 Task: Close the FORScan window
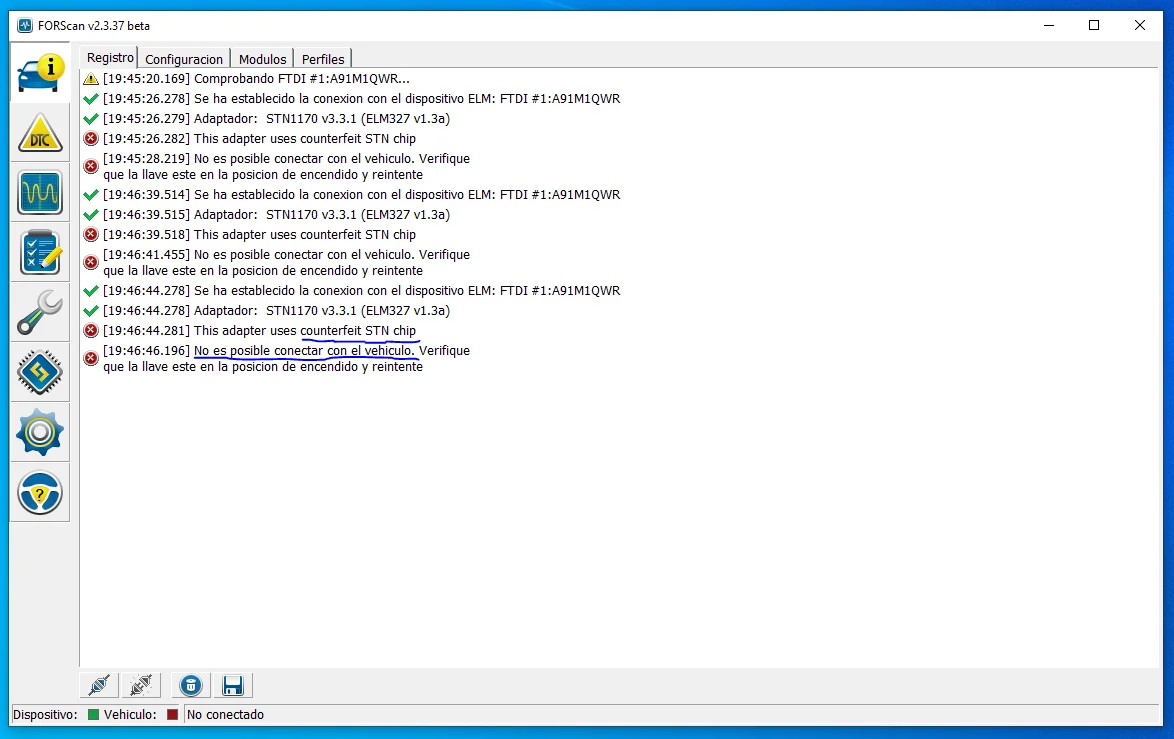1140,25
